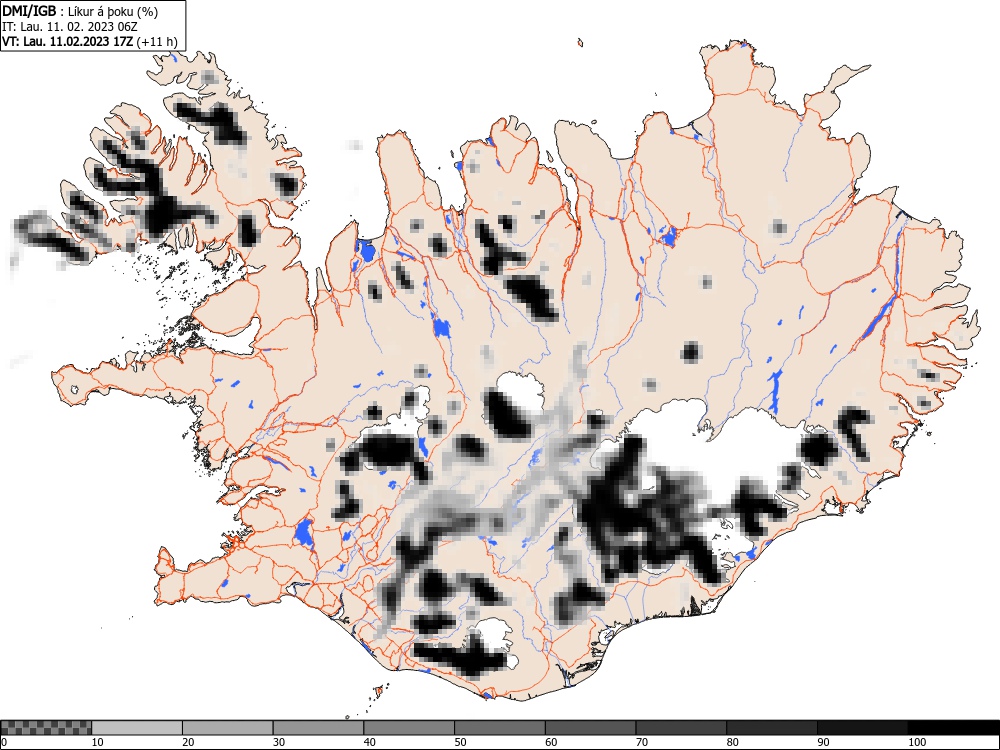Screen dimensions: 1000x750
Task: Click the legend label '70'
Action: (642, 742)
